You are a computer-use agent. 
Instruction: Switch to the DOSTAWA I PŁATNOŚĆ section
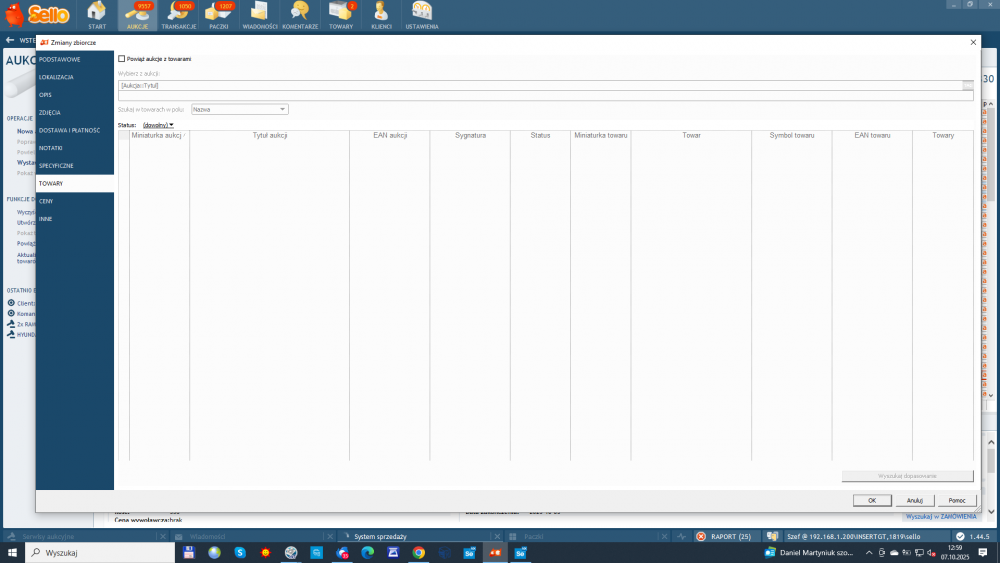tap(75, 130)
